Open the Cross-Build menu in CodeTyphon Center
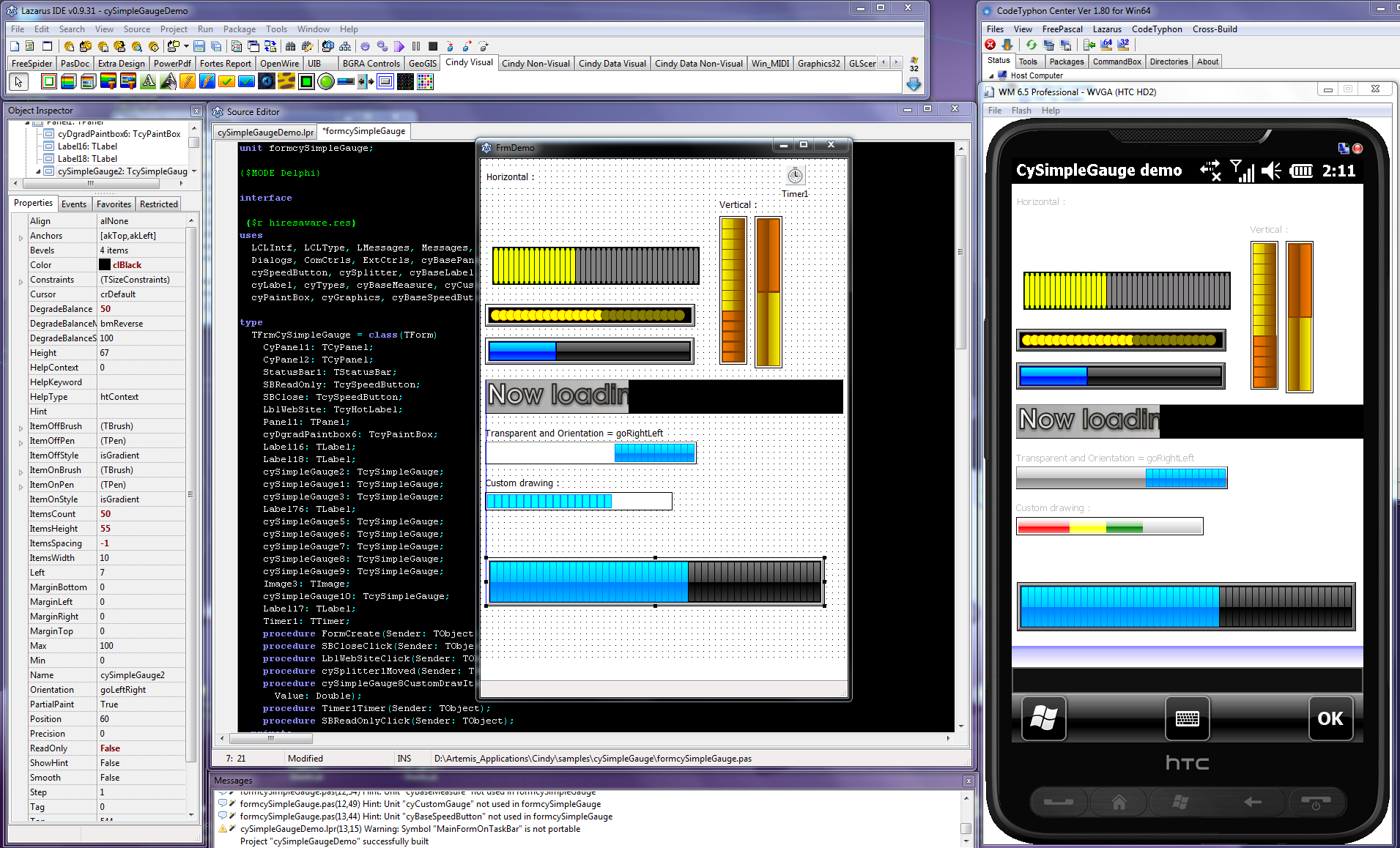The height and width of the screenshot is (848, 1400). (x=1215, y=29)
